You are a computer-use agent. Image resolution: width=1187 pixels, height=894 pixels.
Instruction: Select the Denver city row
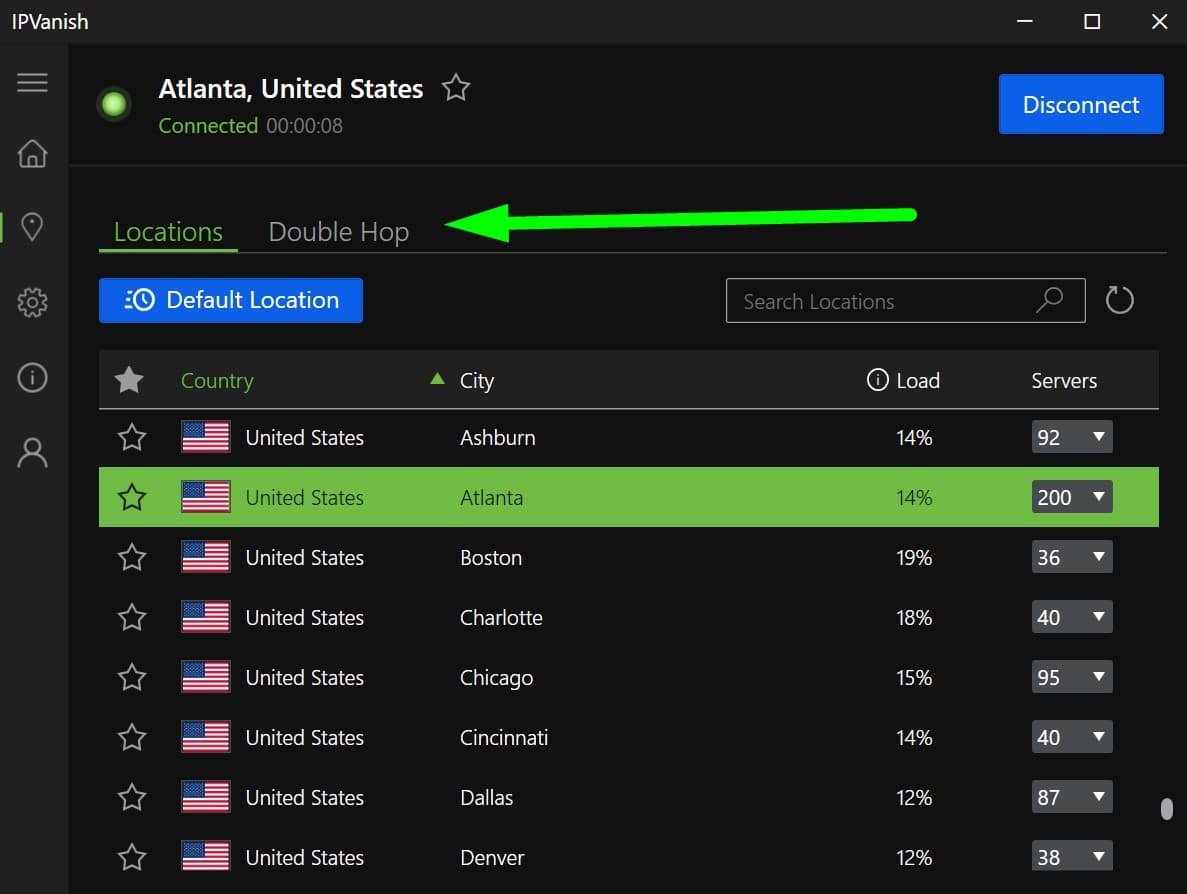[x=628, y=857]
